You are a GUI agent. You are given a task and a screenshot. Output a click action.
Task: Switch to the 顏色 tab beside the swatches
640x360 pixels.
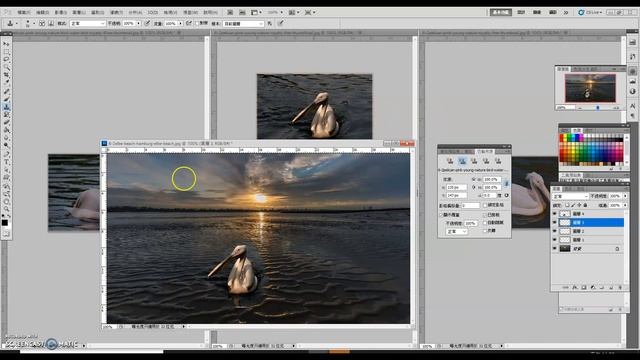[x=565, y=130]
